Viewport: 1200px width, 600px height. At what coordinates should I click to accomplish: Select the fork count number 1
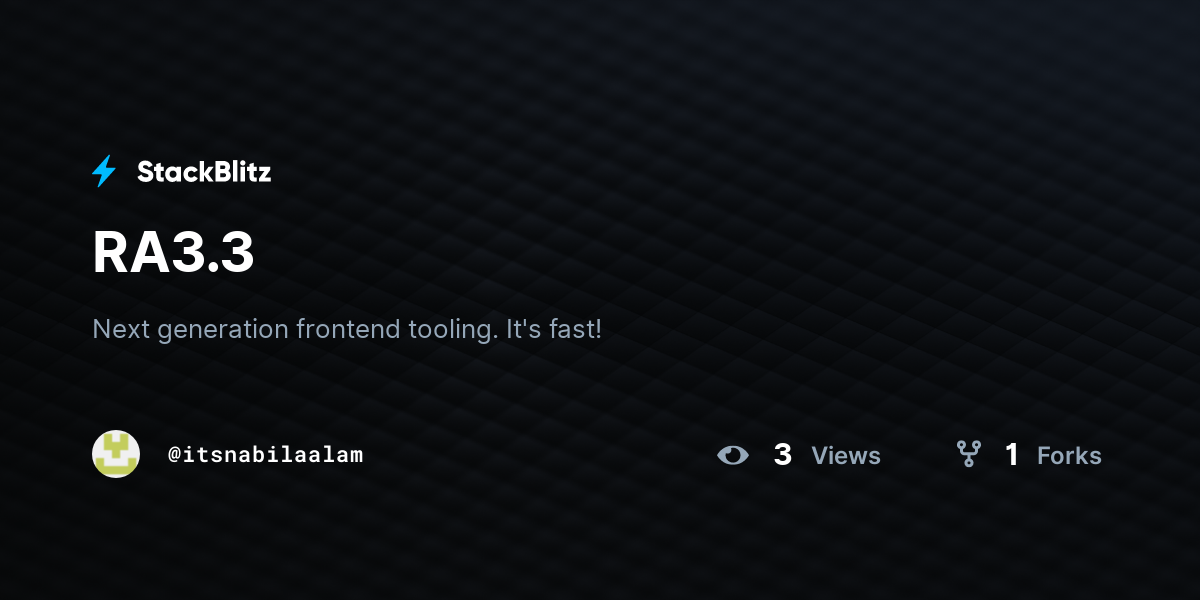[x=1012, y=455]
